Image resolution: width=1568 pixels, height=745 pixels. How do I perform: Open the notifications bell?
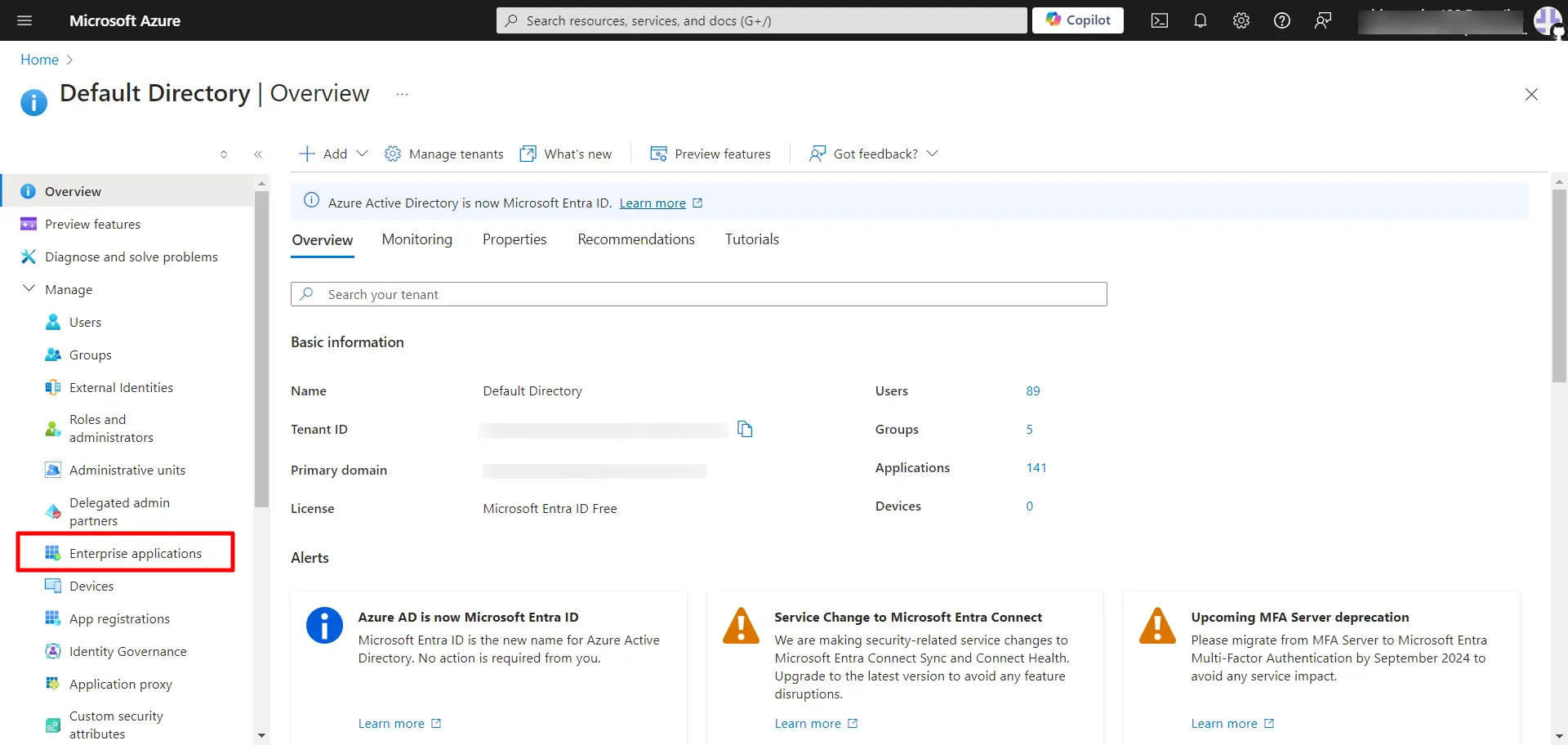[1200, 20]
